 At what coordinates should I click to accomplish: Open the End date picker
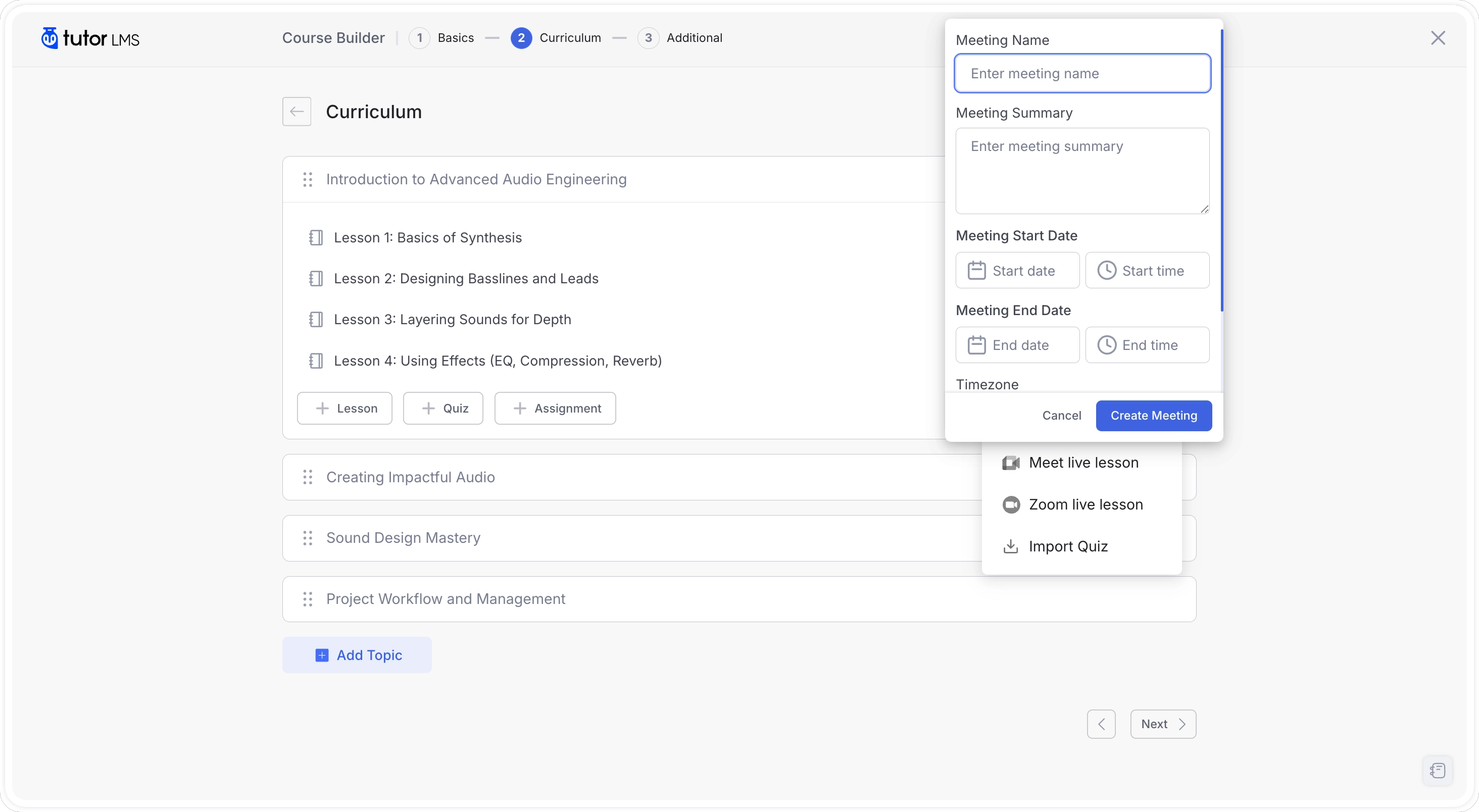(1017, 345)
